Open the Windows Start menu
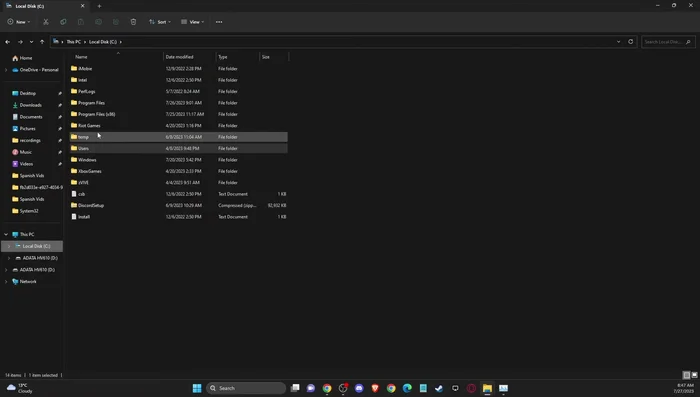The height and width of the screenshot is (397, 700). (197, 388)
